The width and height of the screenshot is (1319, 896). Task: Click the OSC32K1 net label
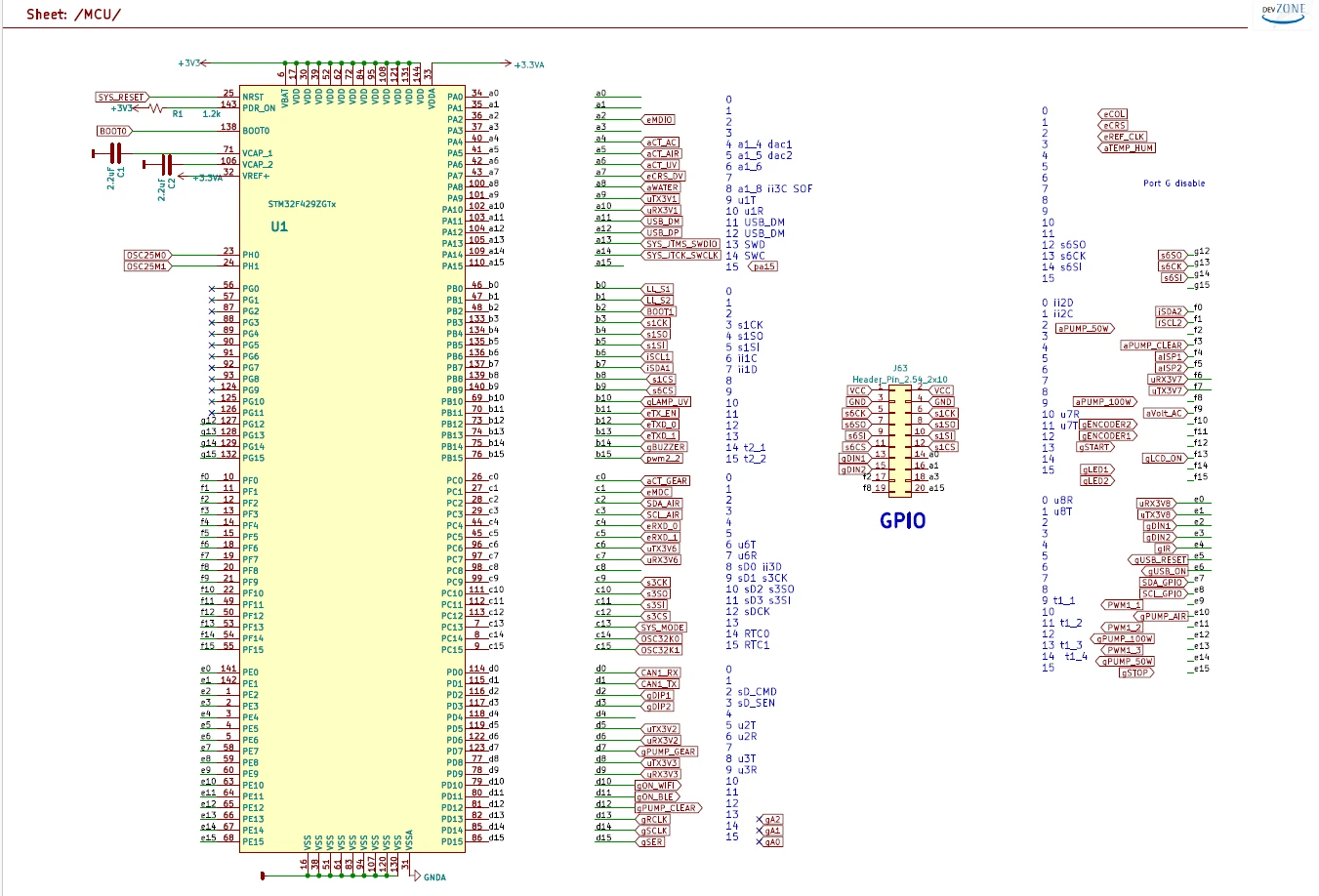pyautogui.click(x=661, y=650)
